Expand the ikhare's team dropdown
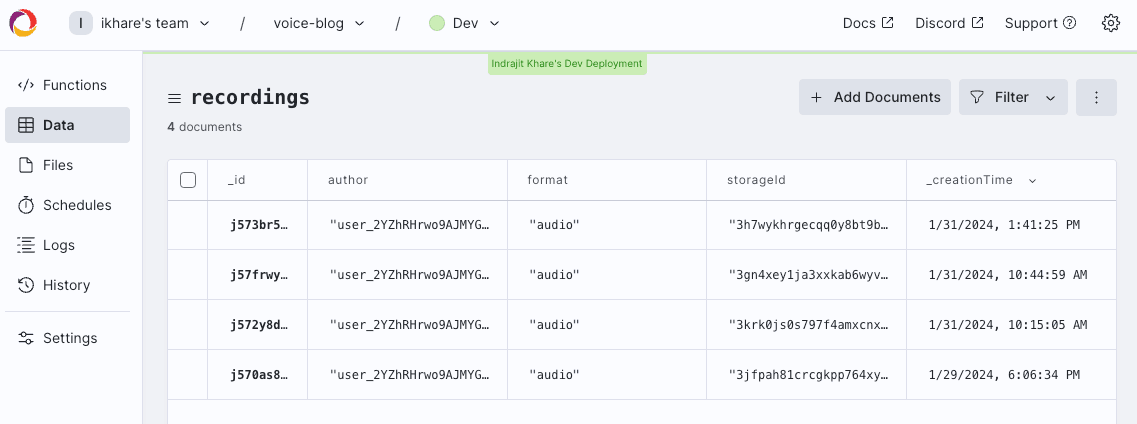 click(140, 23)
